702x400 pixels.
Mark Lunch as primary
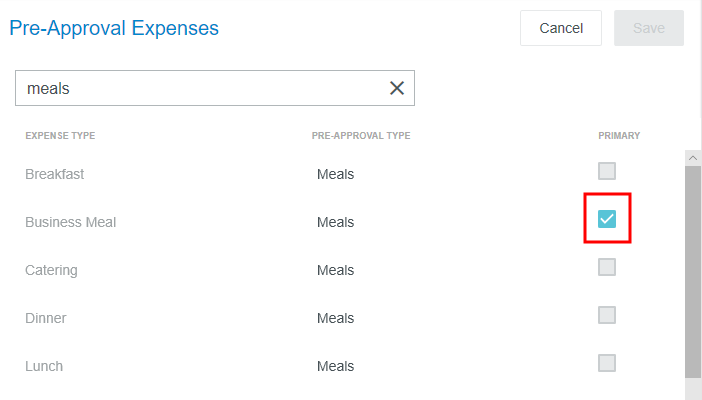pyautogui.click(x=607, y=363)
